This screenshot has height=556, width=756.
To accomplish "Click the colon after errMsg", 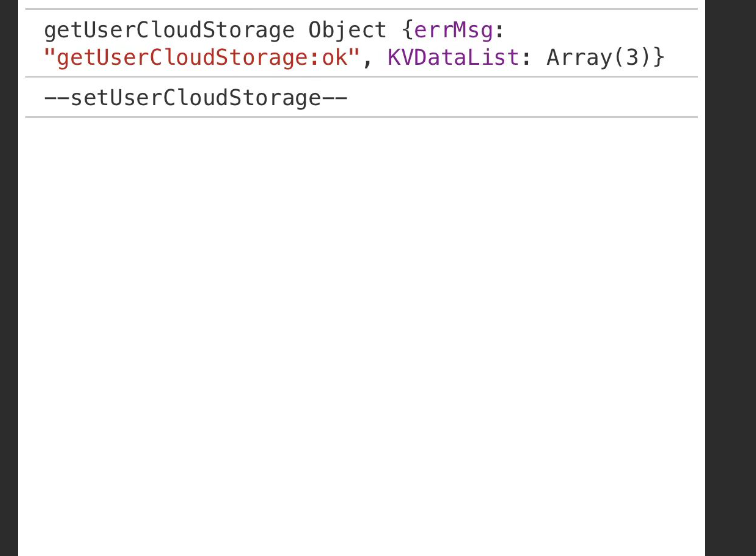I will (500, 32).
